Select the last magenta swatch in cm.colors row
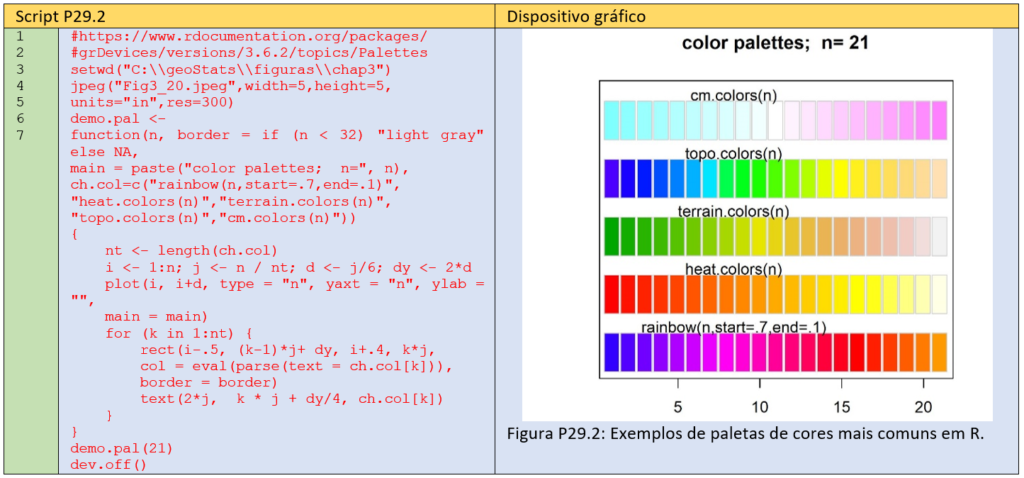 (x=939, y=121)
